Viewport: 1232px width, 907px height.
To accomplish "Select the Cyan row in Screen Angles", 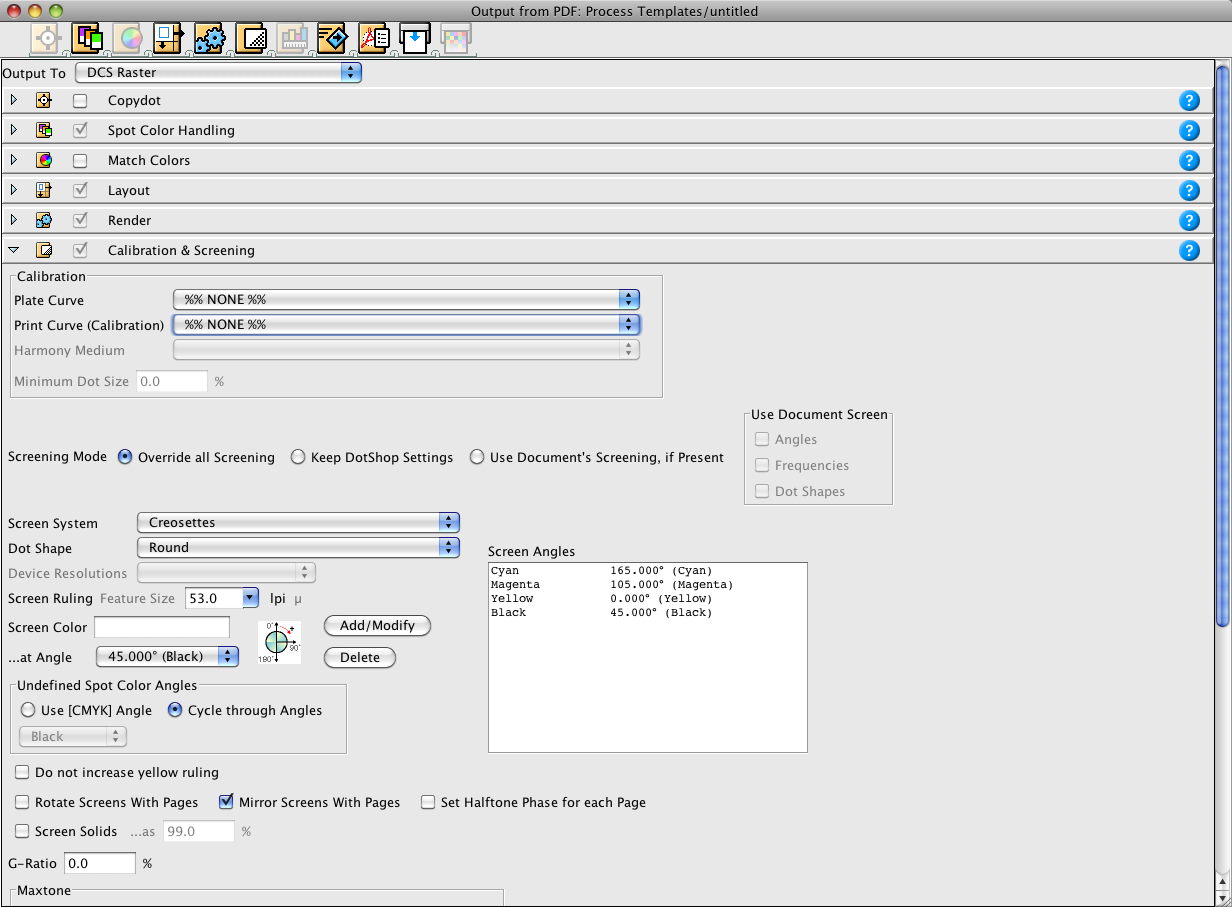I will point(647,570).
